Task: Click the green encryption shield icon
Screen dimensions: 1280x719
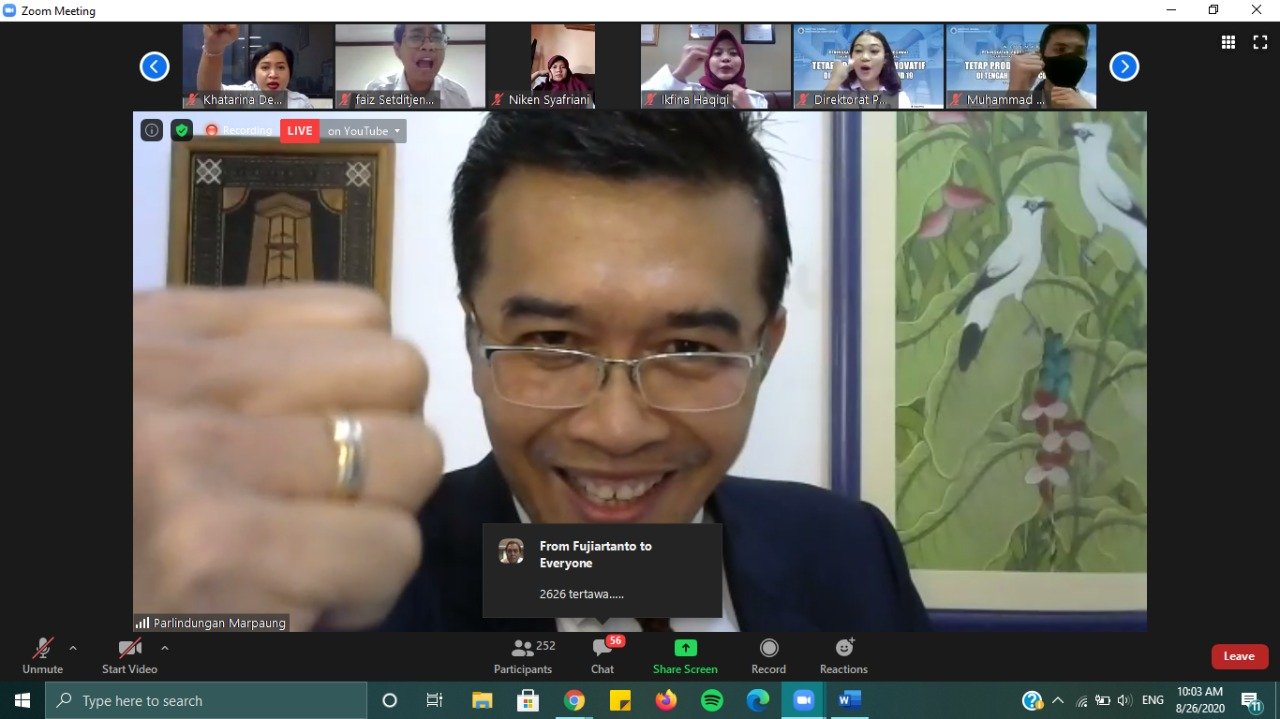Action: tap(181, 130)
